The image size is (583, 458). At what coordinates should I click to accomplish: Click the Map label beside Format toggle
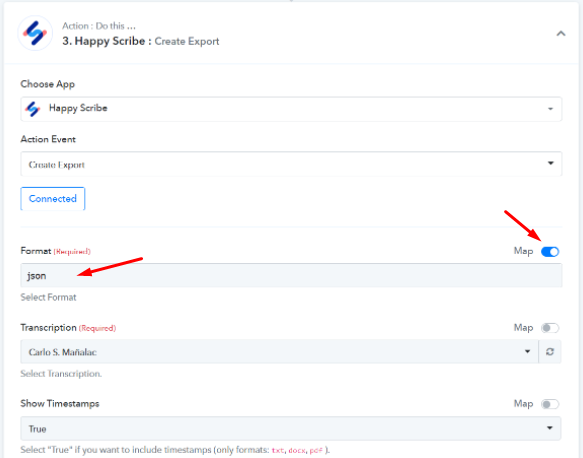tap(523, 252)
